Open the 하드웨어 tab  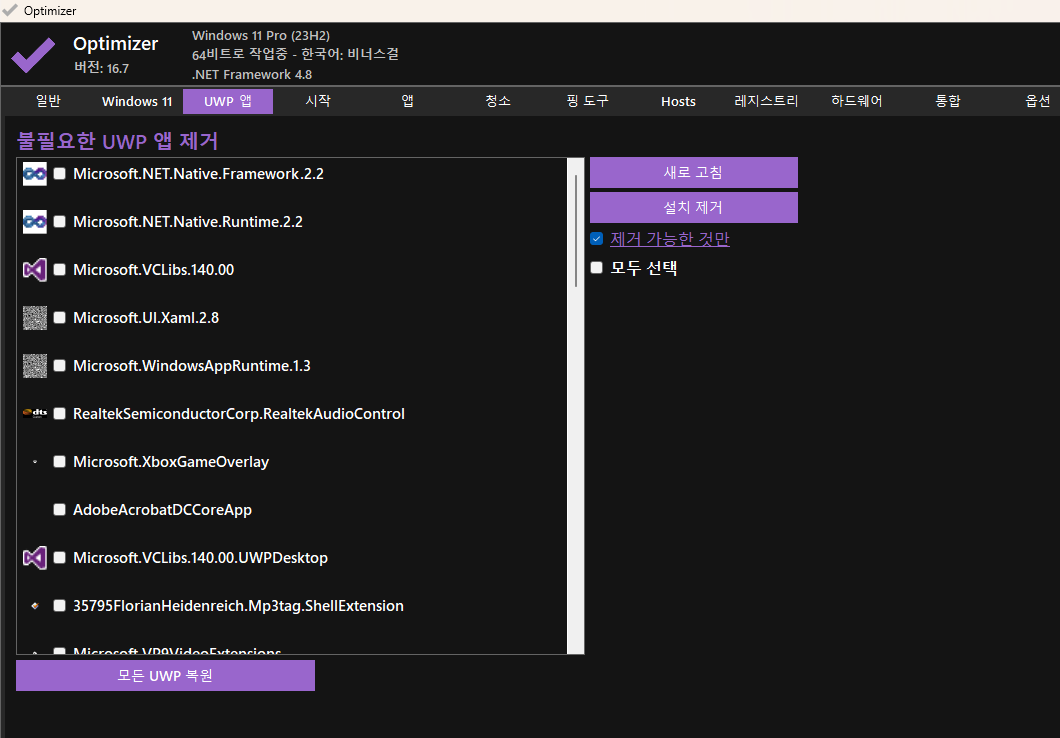point(857,101)
